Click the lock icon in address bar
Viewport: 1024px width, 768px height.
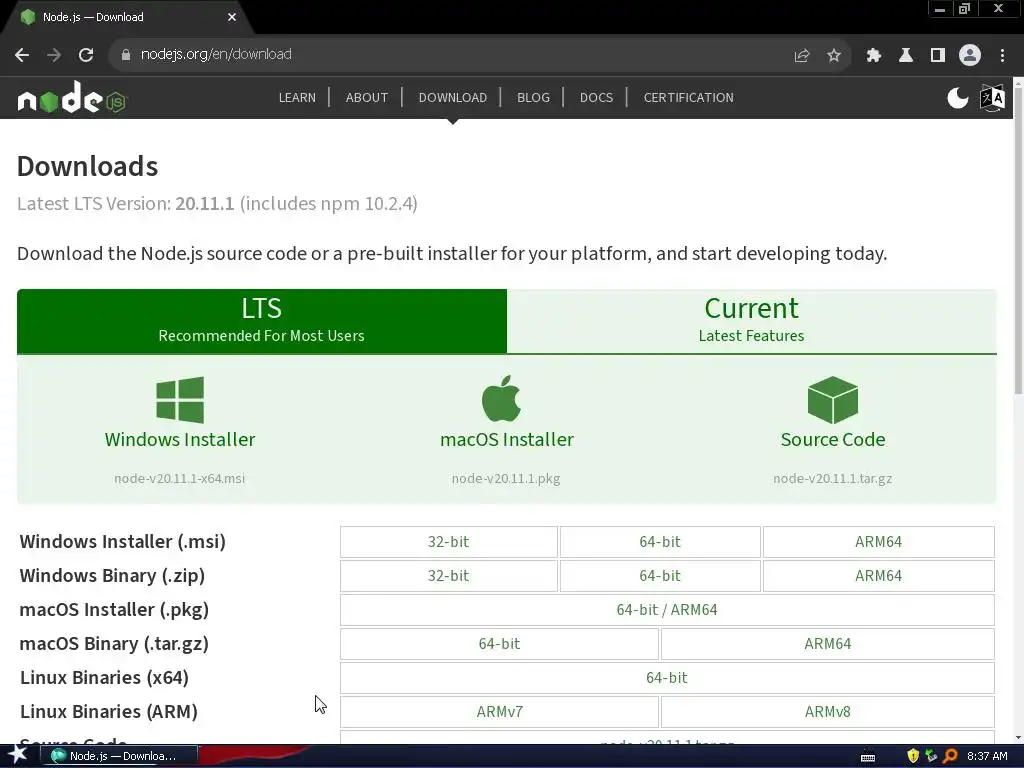(125, 55)
